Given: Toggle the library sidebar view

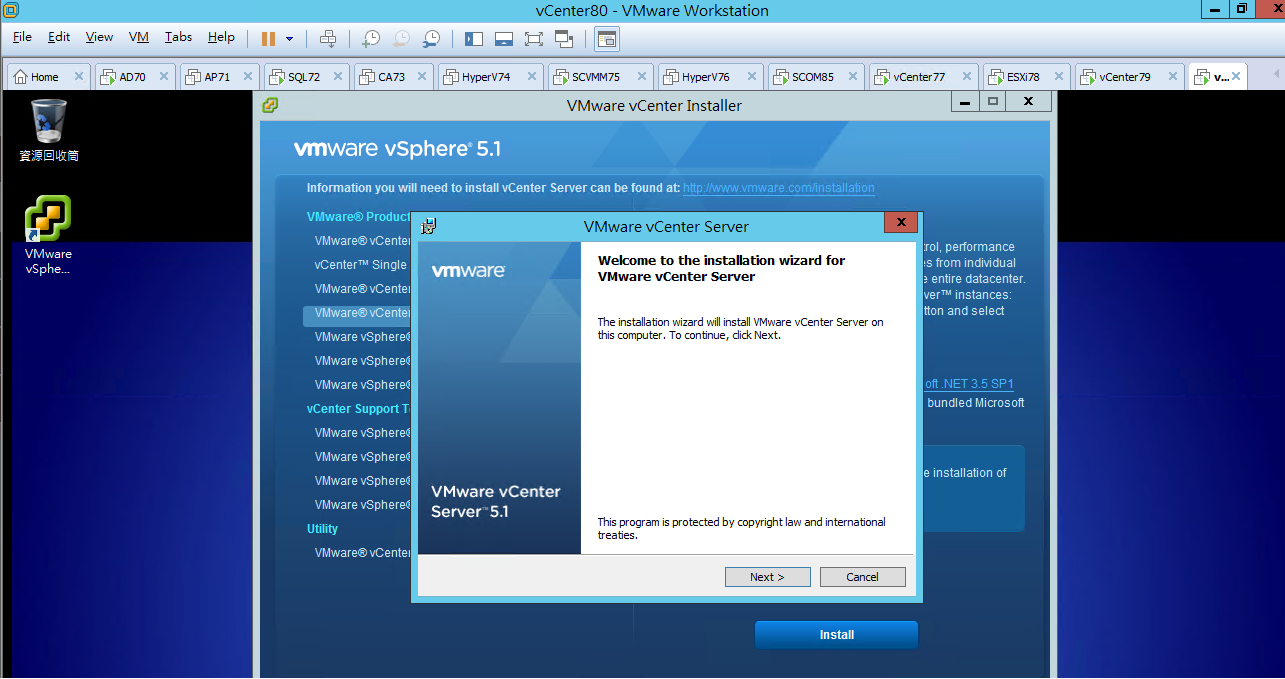Looking at the screenshot, I should [x=474, y=38].
